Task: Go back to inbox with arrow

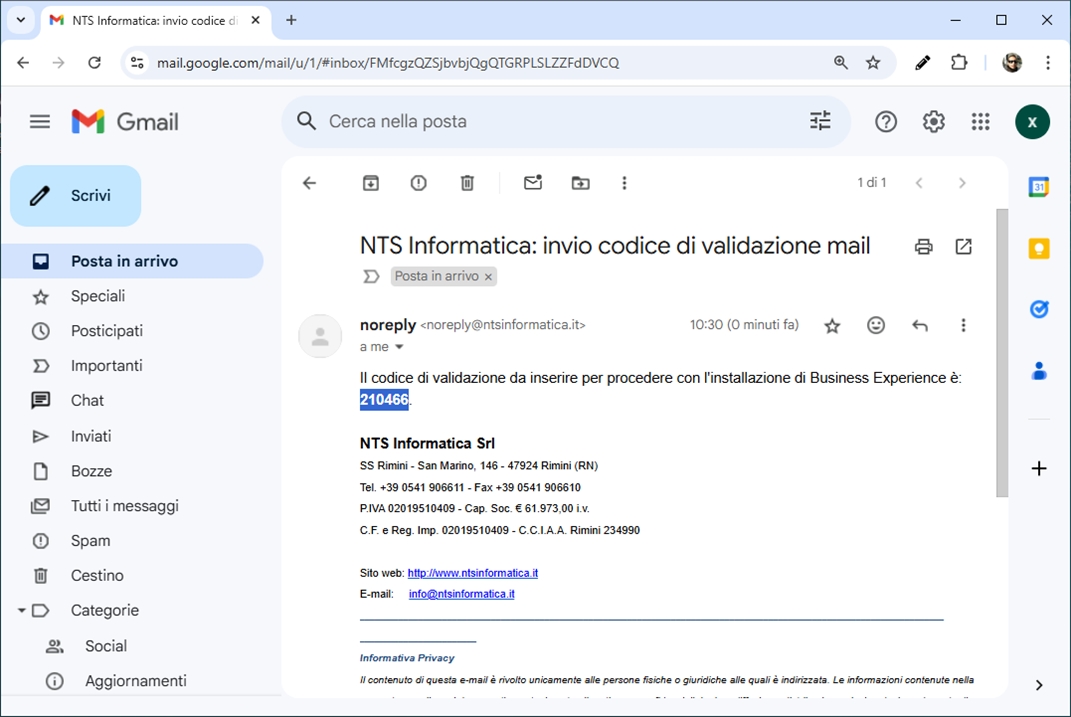Action: click(309, 183)
